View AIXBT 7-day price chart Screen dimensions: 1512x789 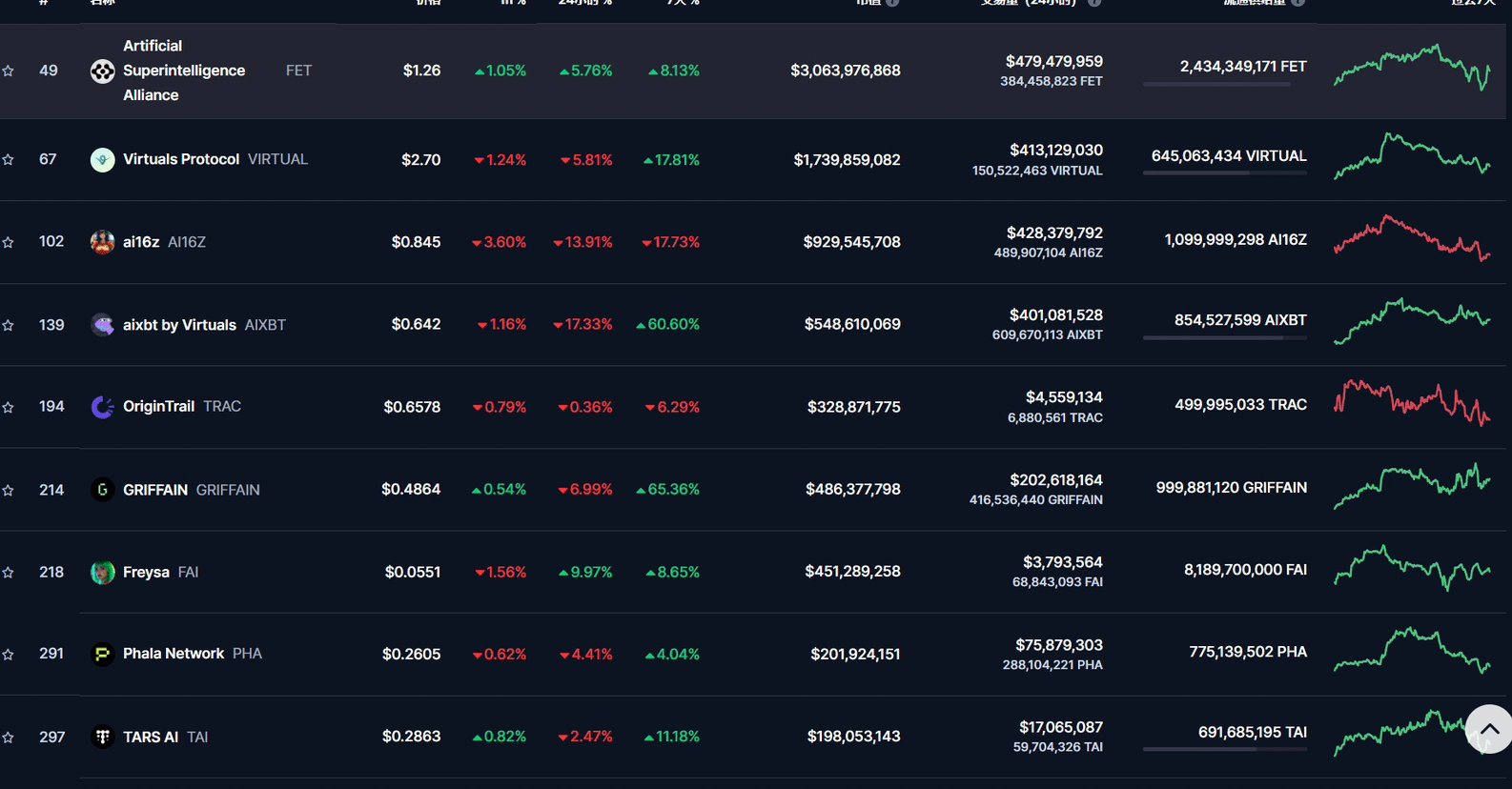pyautogui.click(x=1412, y=321)
